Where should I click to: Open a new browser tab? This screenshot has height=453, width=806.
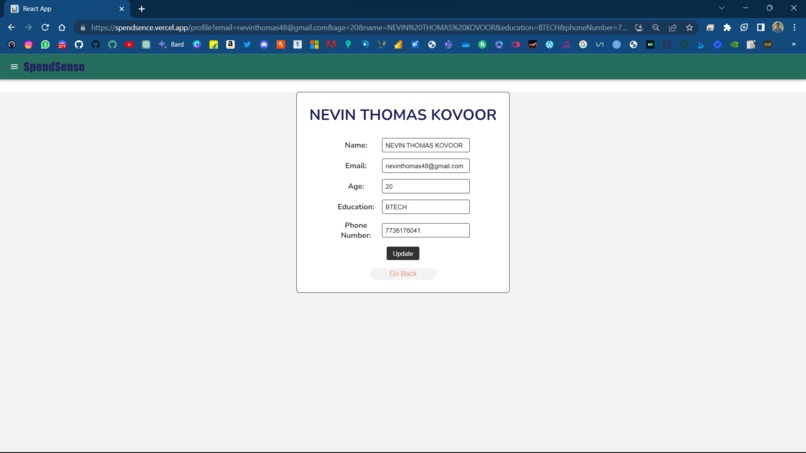141,9
